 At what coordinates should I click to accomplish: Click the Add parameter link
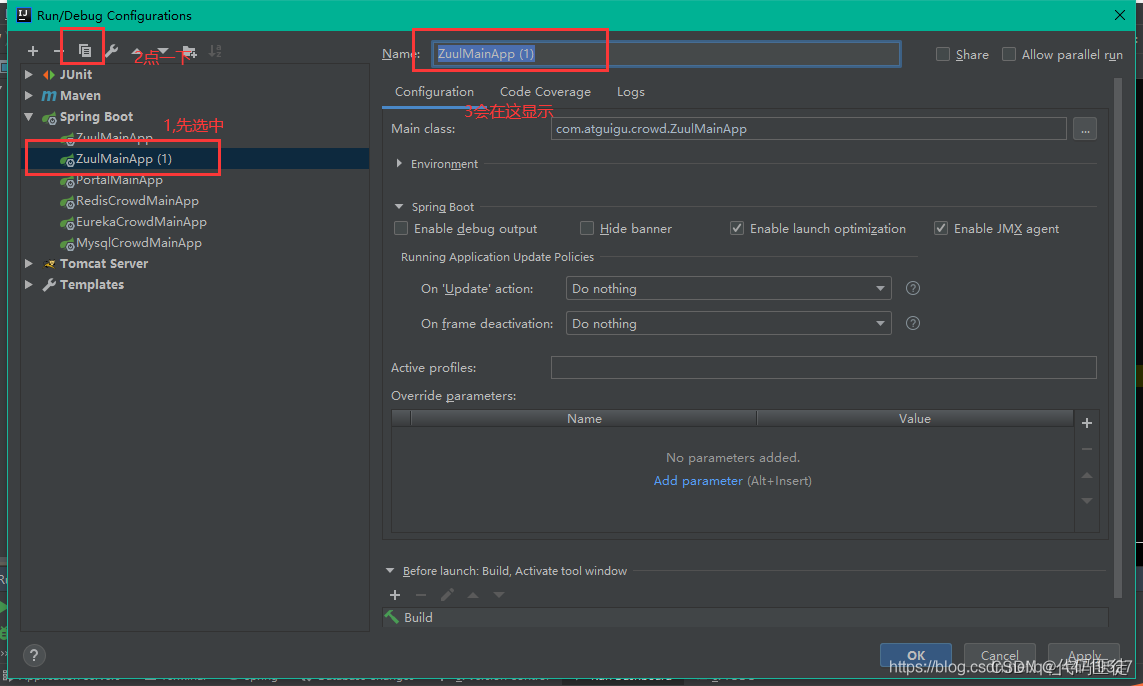tap(698, 480)
